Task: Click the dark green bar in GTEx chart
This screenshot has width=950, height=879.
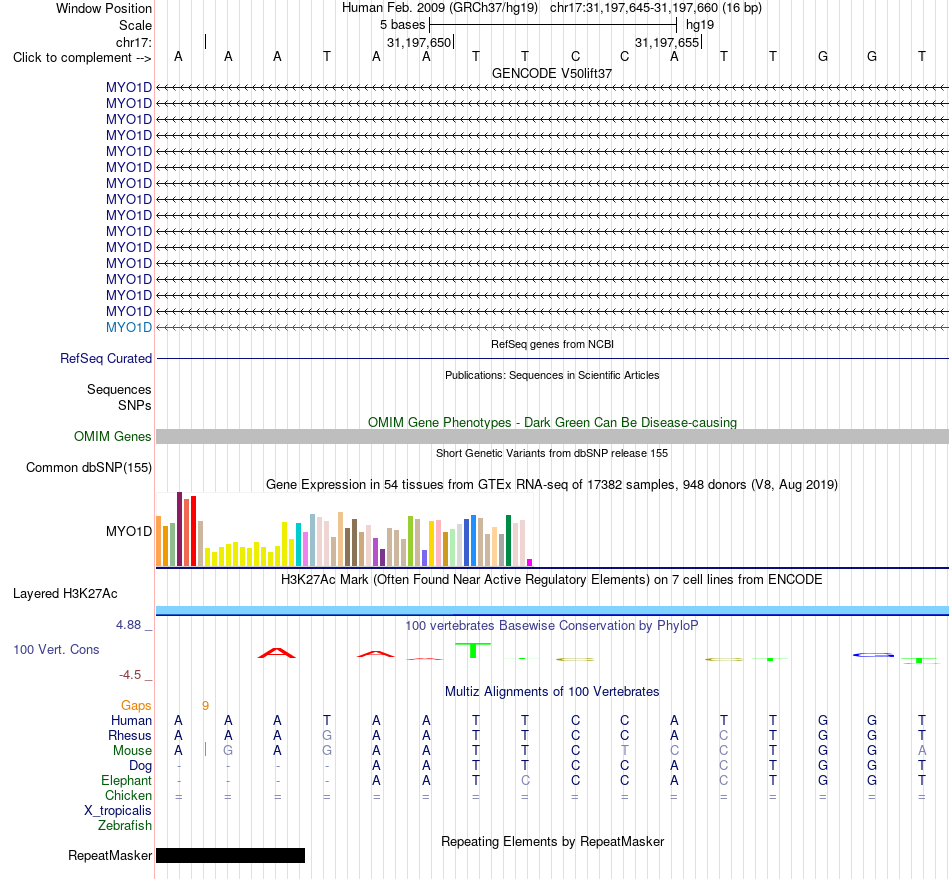Action: click(x=508, y=540)
